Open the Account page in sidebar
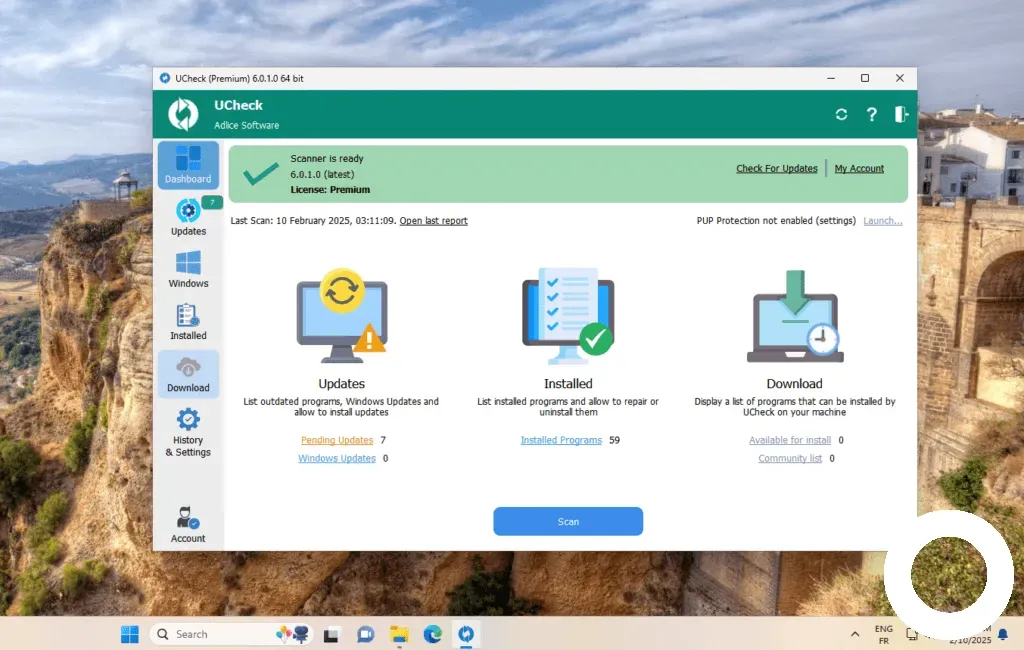The image size is (1024, 650). coord(188,524)
